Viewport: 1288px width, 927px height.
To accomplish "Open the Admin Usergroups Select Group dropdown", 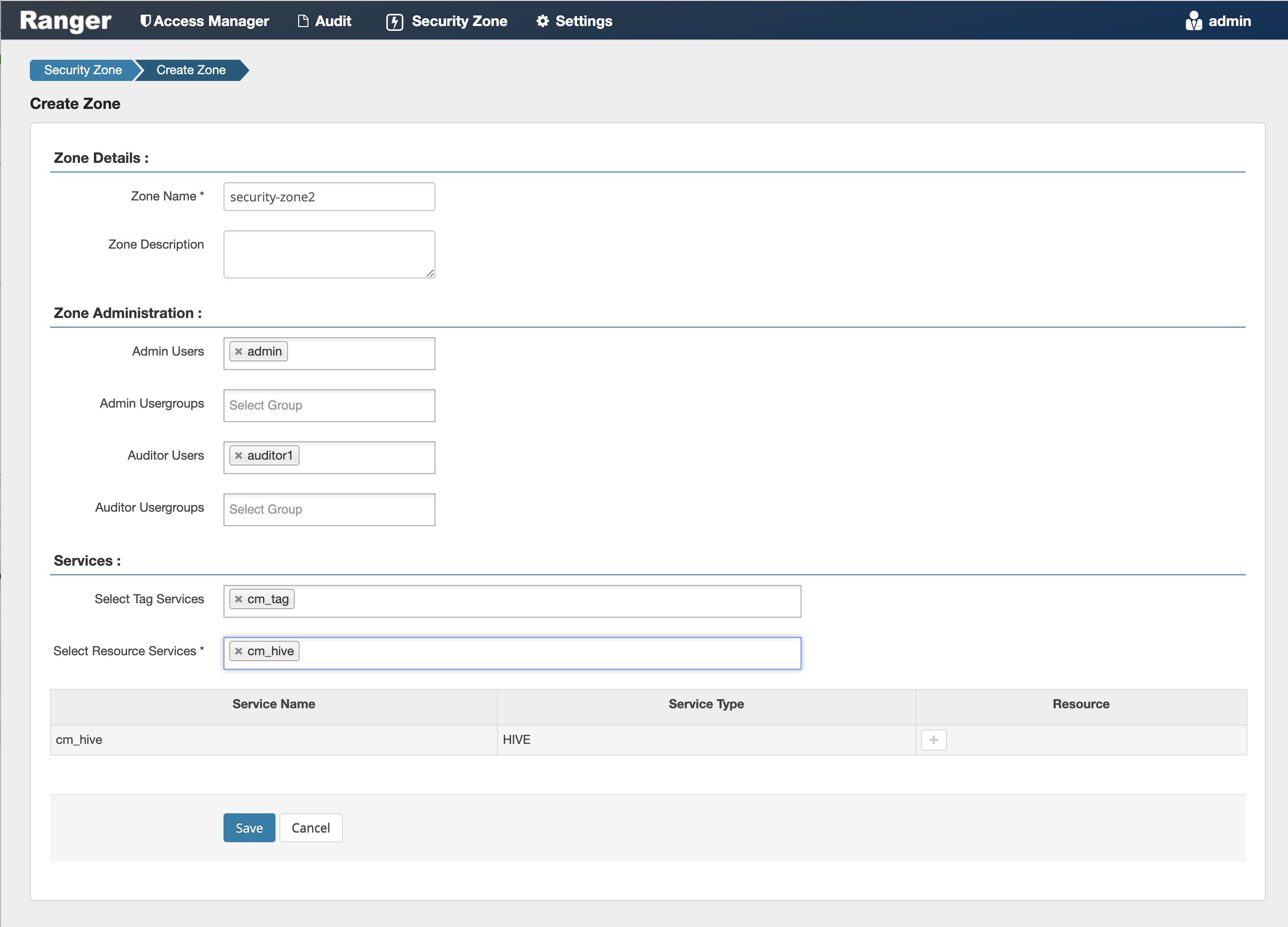I will click(329, 406).
